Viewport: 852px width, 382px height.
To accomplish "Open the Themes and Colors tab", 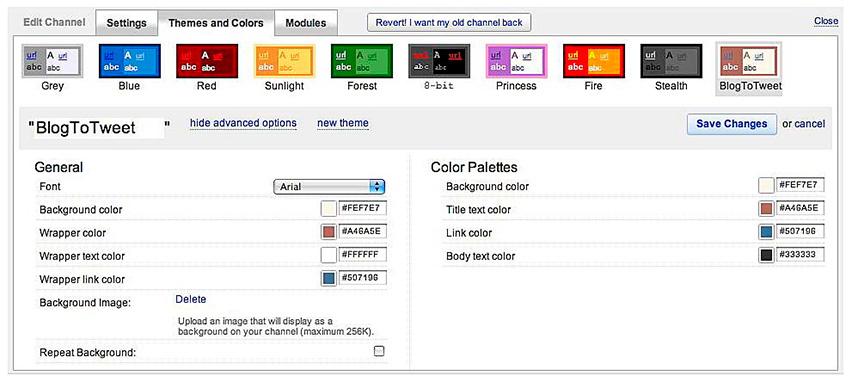I will click(x=216, y=23).
